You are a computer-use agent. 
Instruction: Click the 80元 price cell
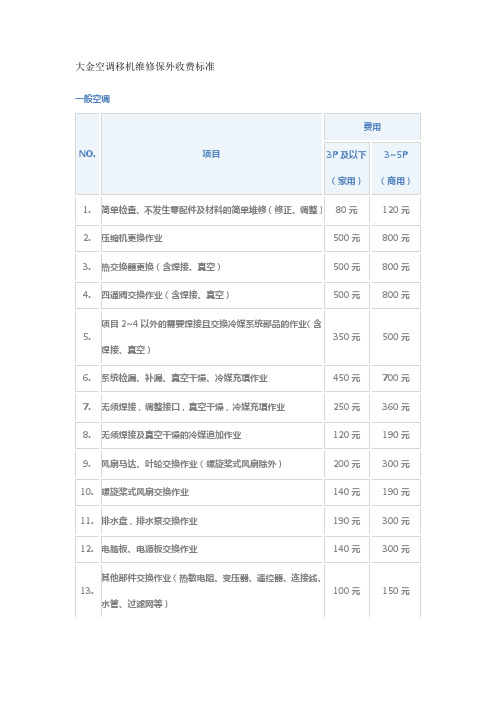pos(346,210)
